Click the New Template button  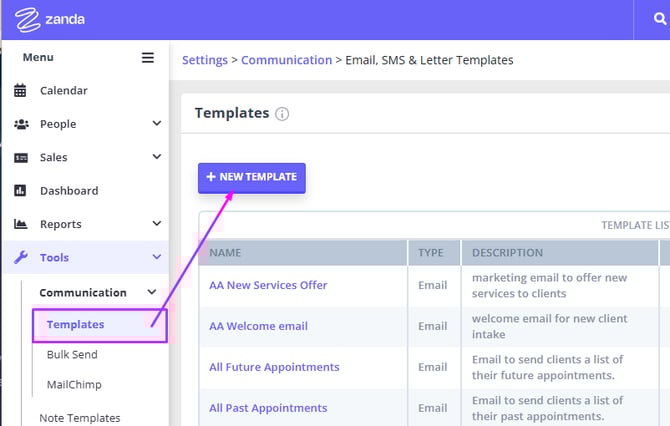click(252, 177)
